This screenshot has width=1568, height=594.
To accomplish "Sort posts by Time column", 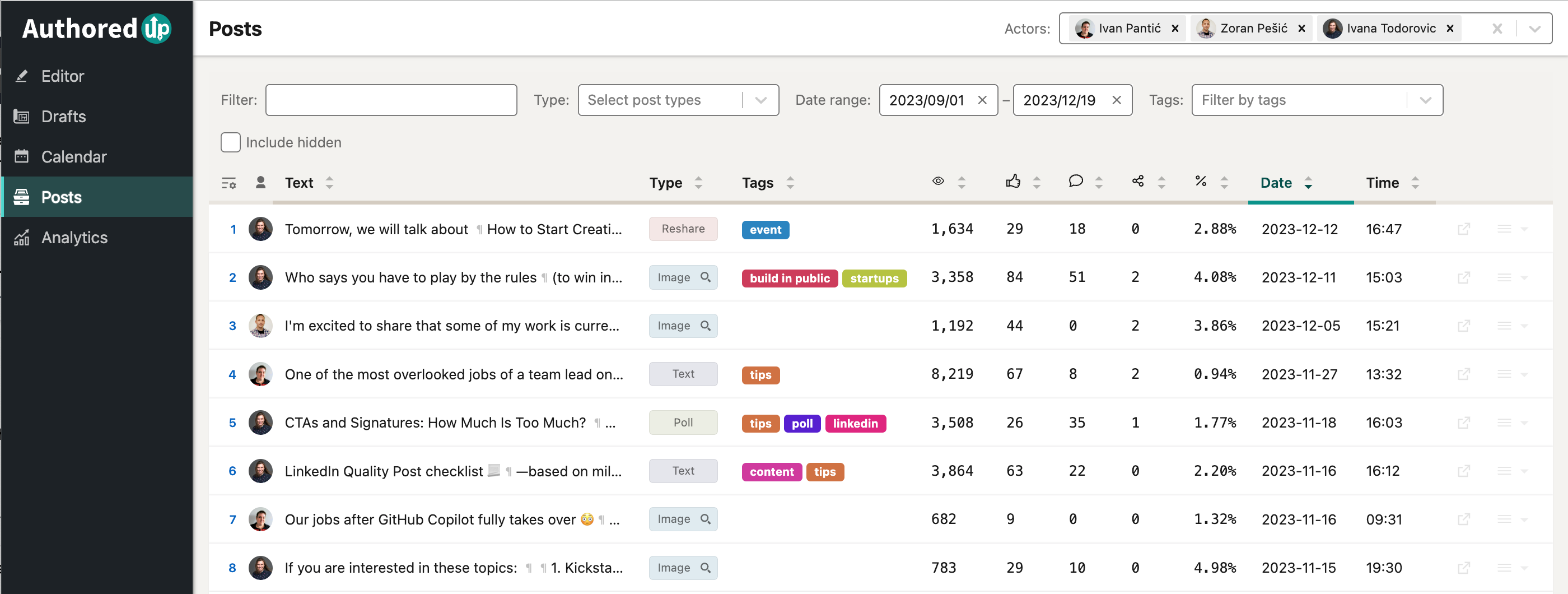I will coord(1392,183).
